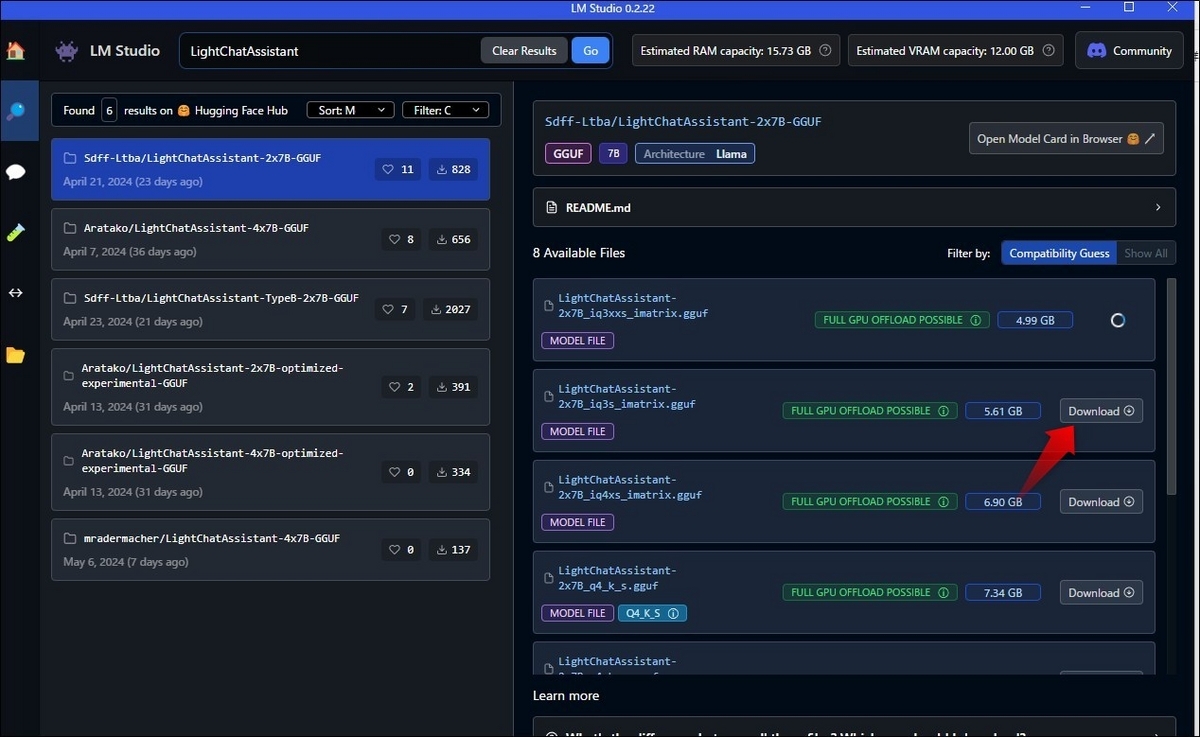Select Compatibility Guess filter
Screen dimensions: 1200x737
coord(1059,253)
